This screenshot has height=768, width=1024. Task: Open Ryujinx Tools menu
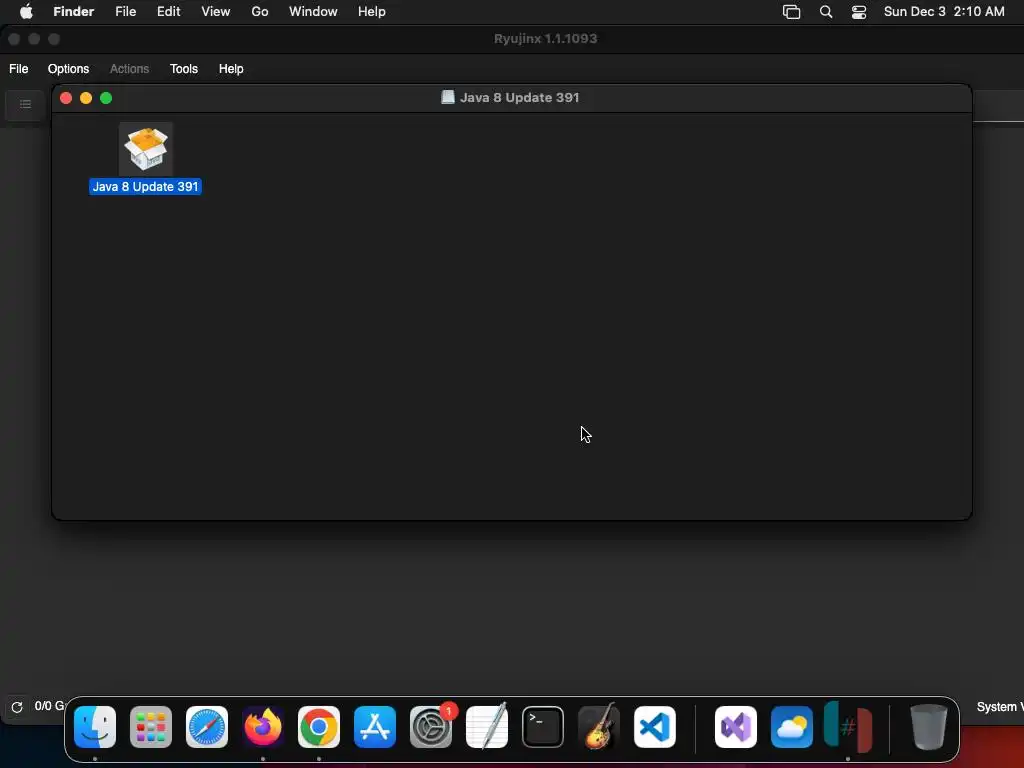[x=184, y=69]
